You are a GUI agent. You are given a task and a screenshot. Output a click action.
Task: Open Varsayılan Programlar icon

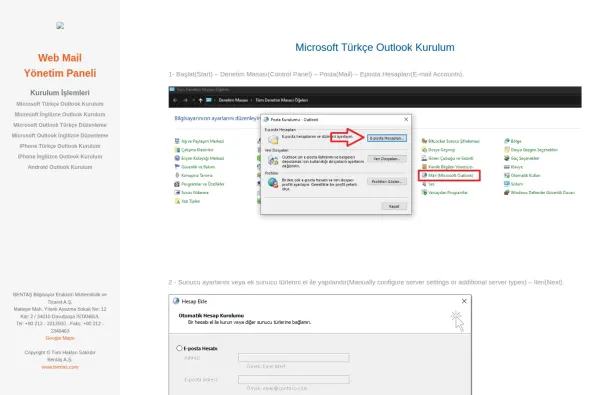[424, 193]
